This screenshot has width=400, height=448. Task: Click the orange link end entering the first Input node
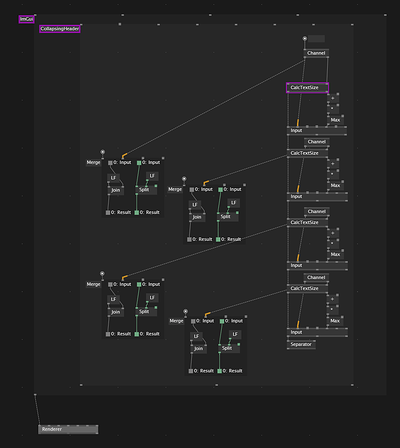pyautogui.click(x=298, y=123)
